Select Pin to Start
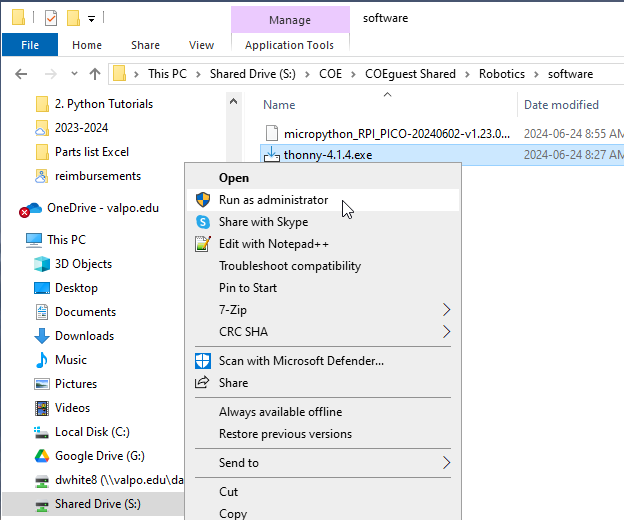 [x=323, y=288]
